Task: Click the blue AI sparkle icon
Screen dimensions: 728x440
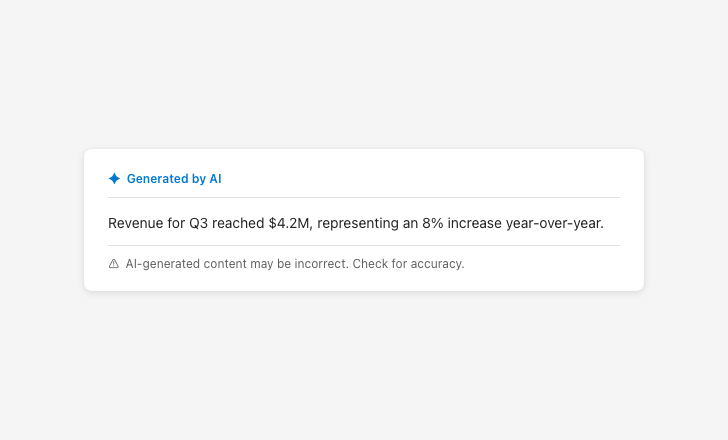Action: click(114, 179)
